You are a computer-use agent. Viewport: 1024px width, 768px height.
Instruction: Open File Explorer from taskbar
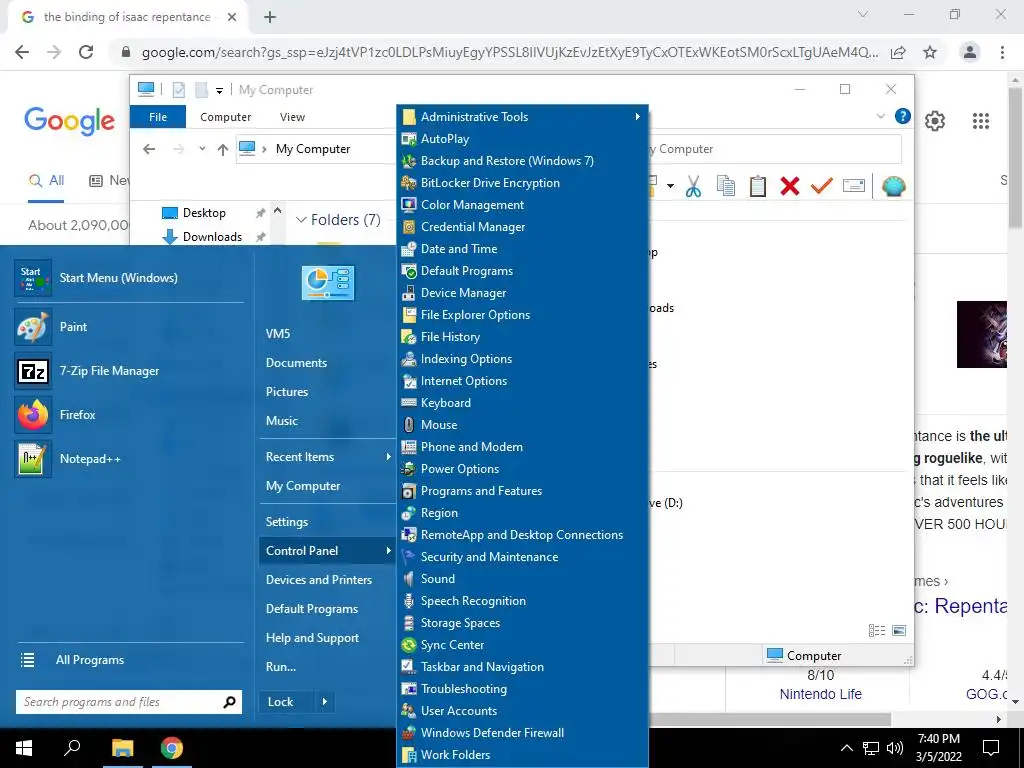[122, 748]
